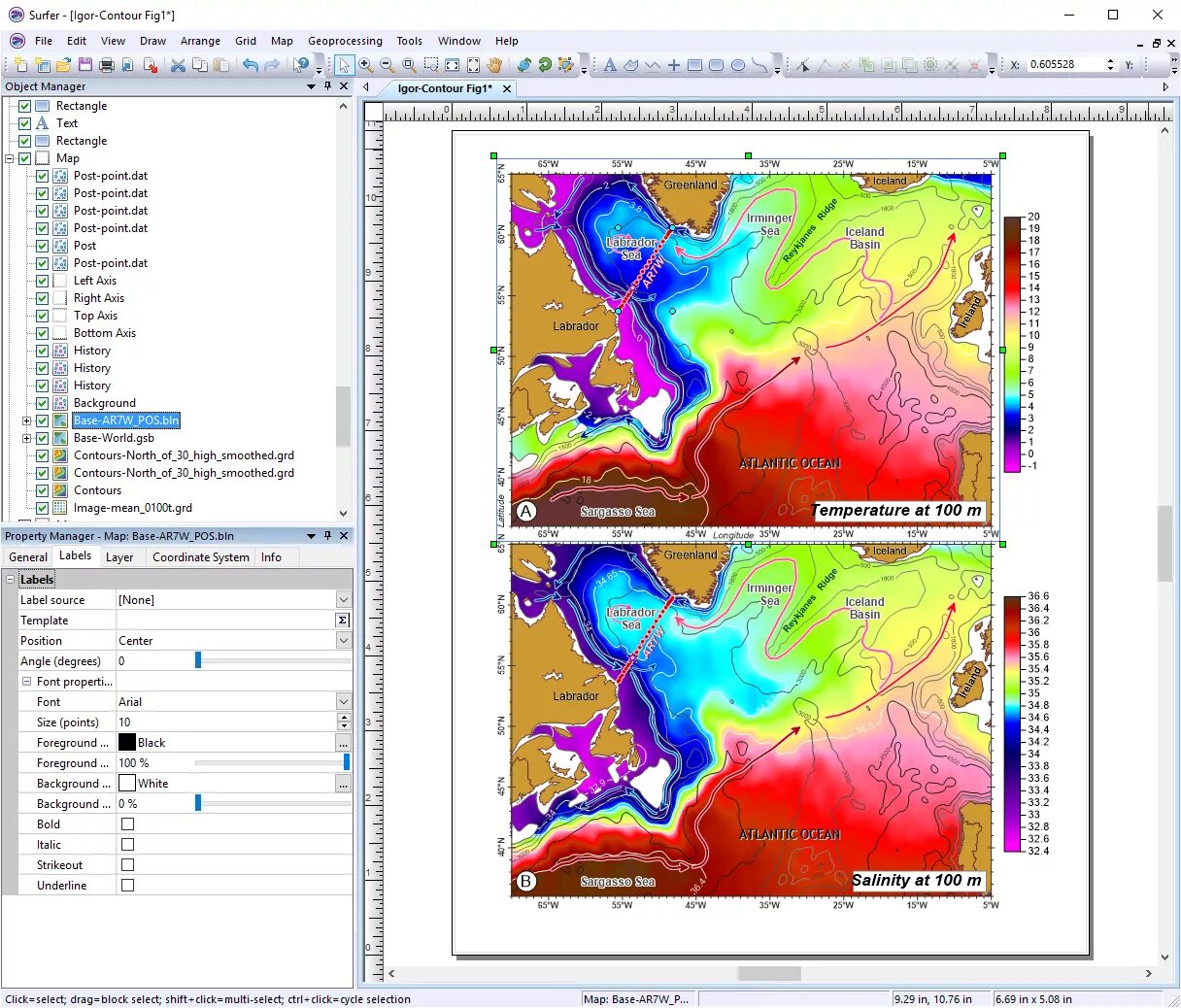The height and width of the screenshot is (1008, 1181).
Task: Switch to the Coordinate System tab
Action: pos(200,557)
